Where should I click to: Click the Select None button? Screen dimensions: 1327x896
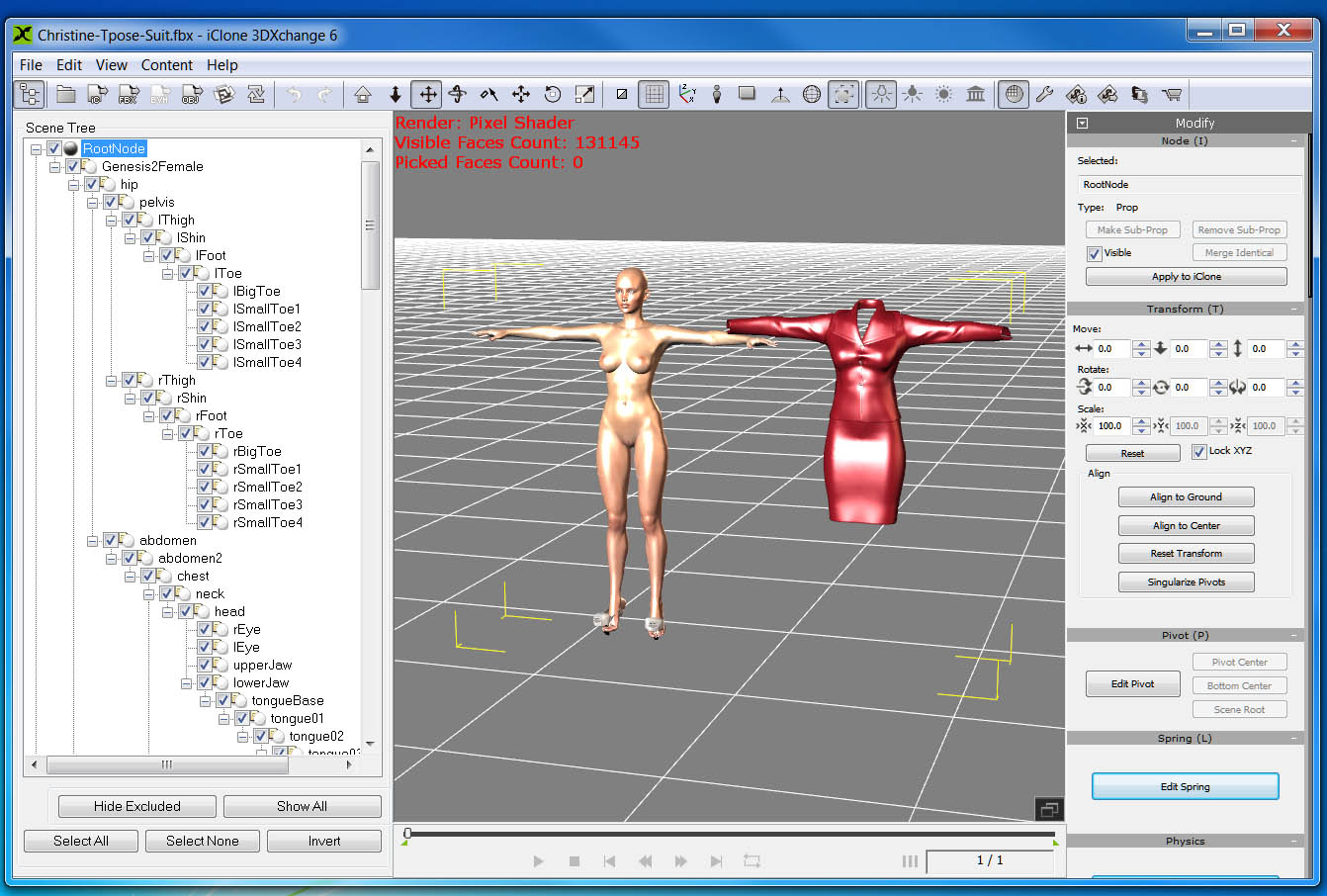click(202, 841)
